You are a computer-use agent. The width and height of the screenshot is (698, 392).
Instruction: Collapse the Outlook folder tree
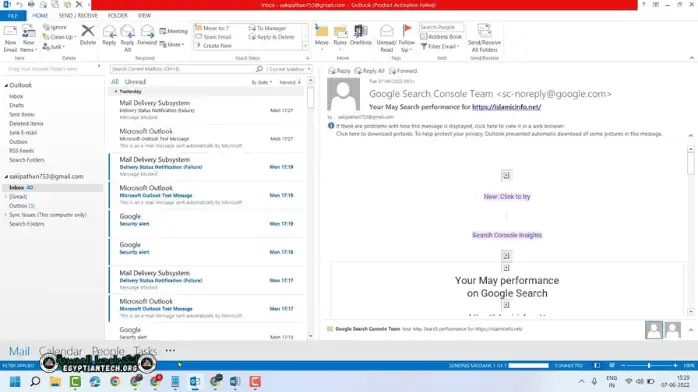tap(6, 85)
